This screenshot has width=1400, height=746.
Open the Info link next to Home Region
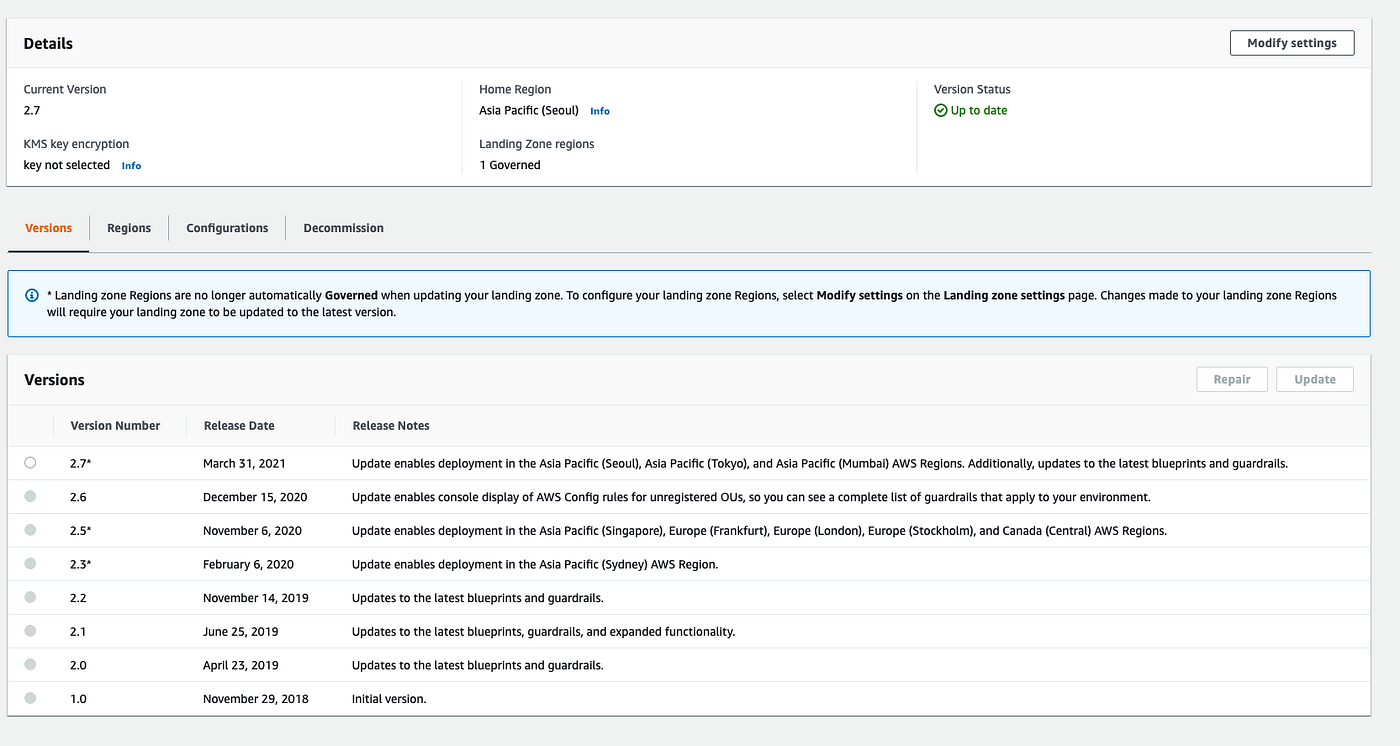pos(599,111)
